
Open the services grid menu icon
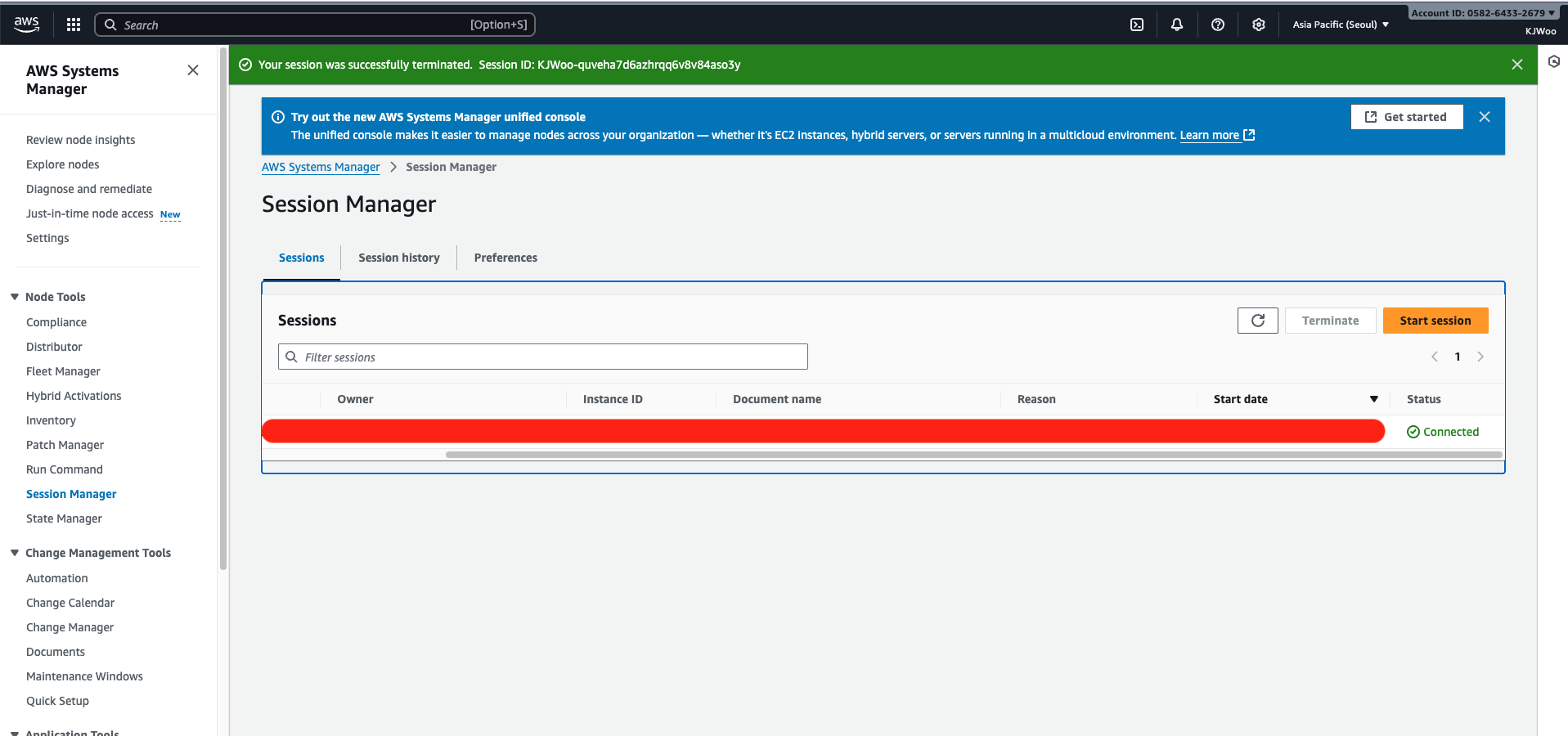coord(74,25)
